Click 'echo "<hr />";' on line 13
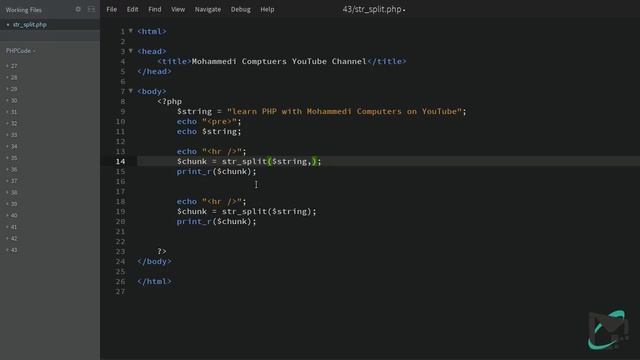This screenshot has width=640, height=360. [x=211, y=151]
